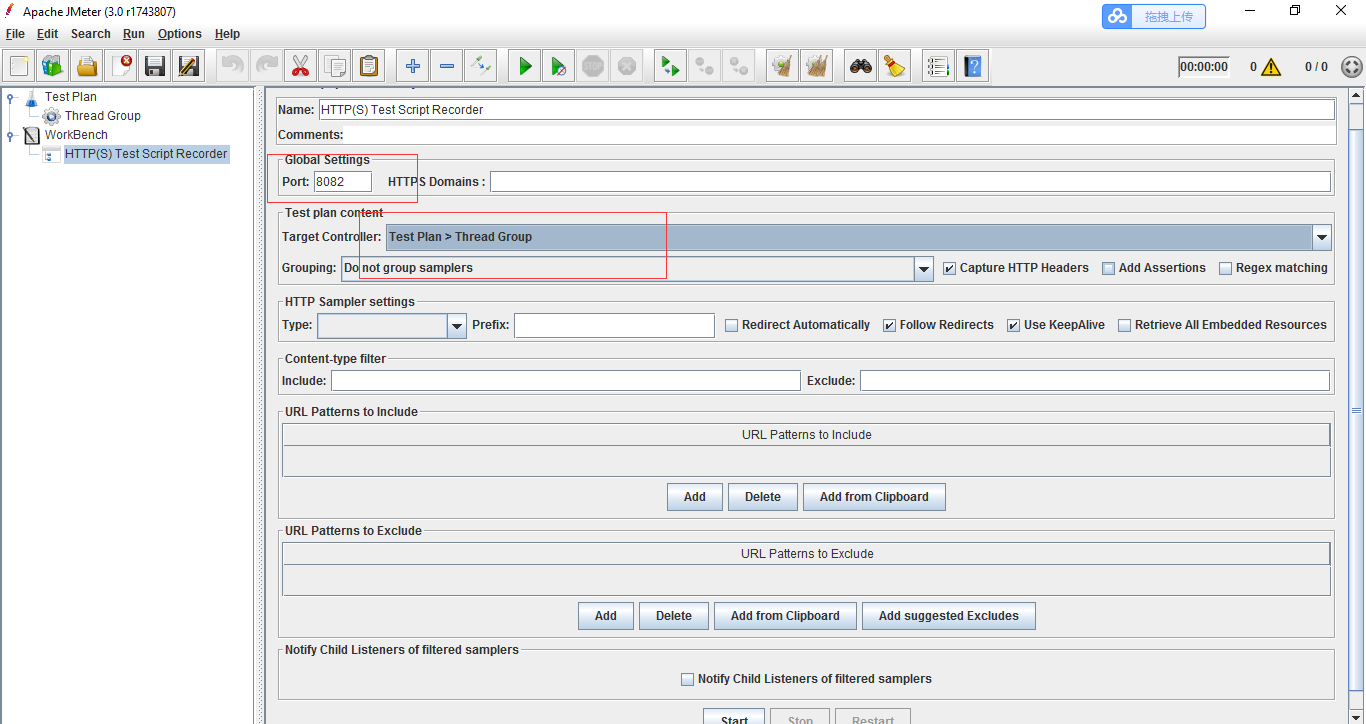Image resolution: width=1366 pixels, height=724 pixels.
Task: Collapse all tree nodes with minus icon
Action: (446, 66)
